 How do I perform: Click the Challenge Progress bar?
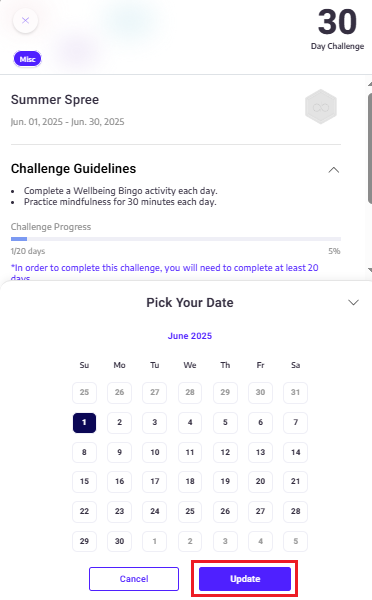176,239
